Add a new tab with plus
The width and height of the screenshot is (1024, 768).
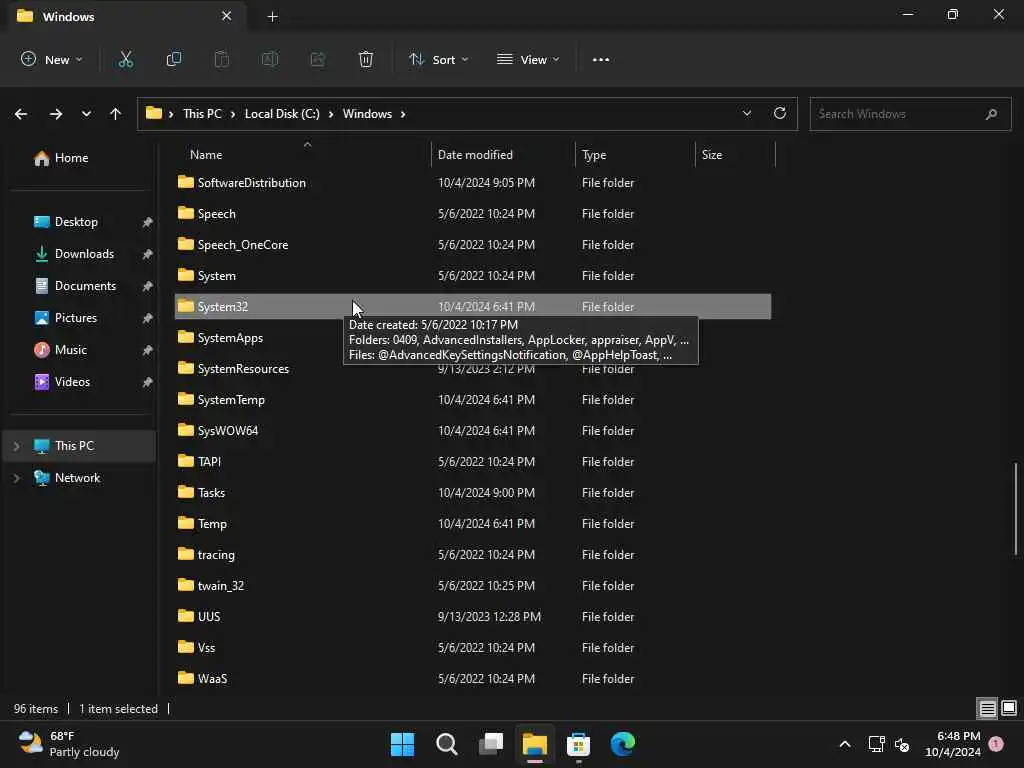(x=272, y=17)
